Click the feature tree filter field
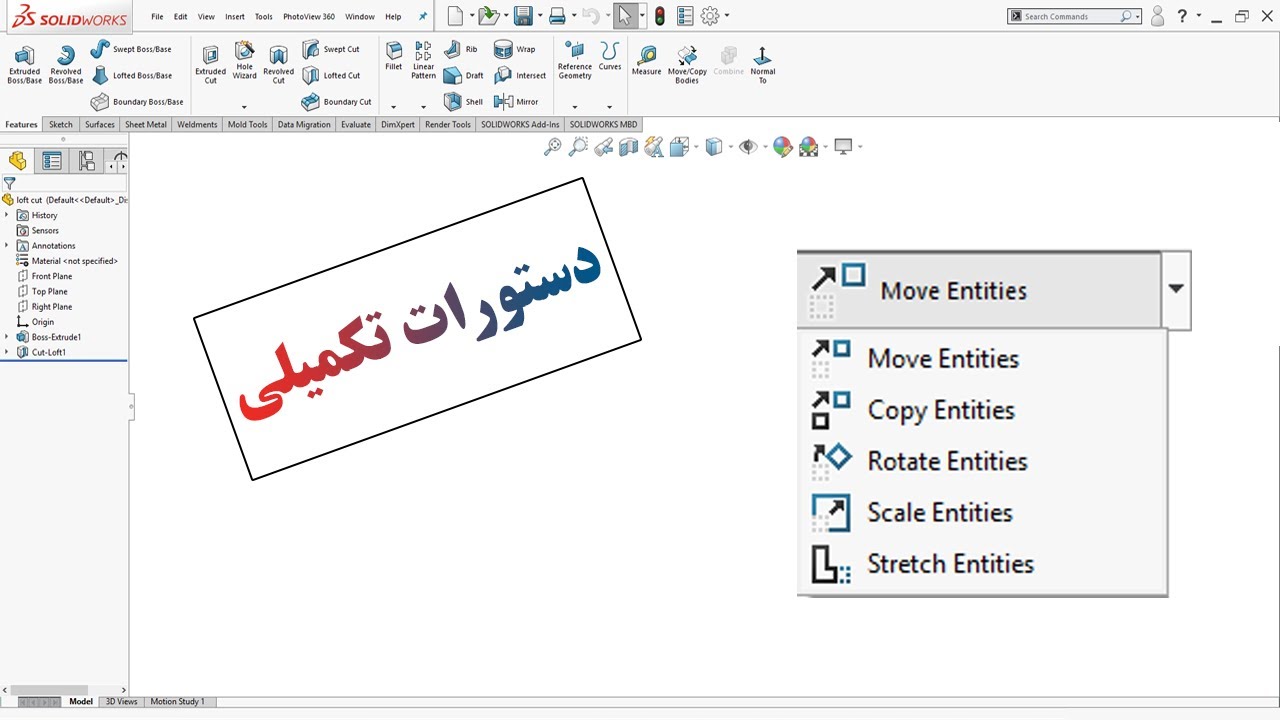This screenshot has height=720, width=1280. (x=65, y=184)
